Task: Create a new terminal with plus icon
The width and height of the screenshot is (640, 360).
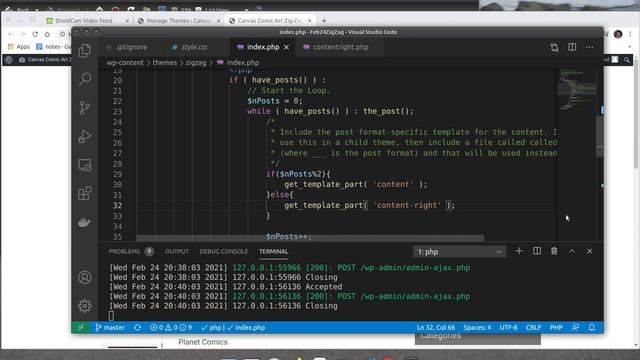Action: (519, 251)
